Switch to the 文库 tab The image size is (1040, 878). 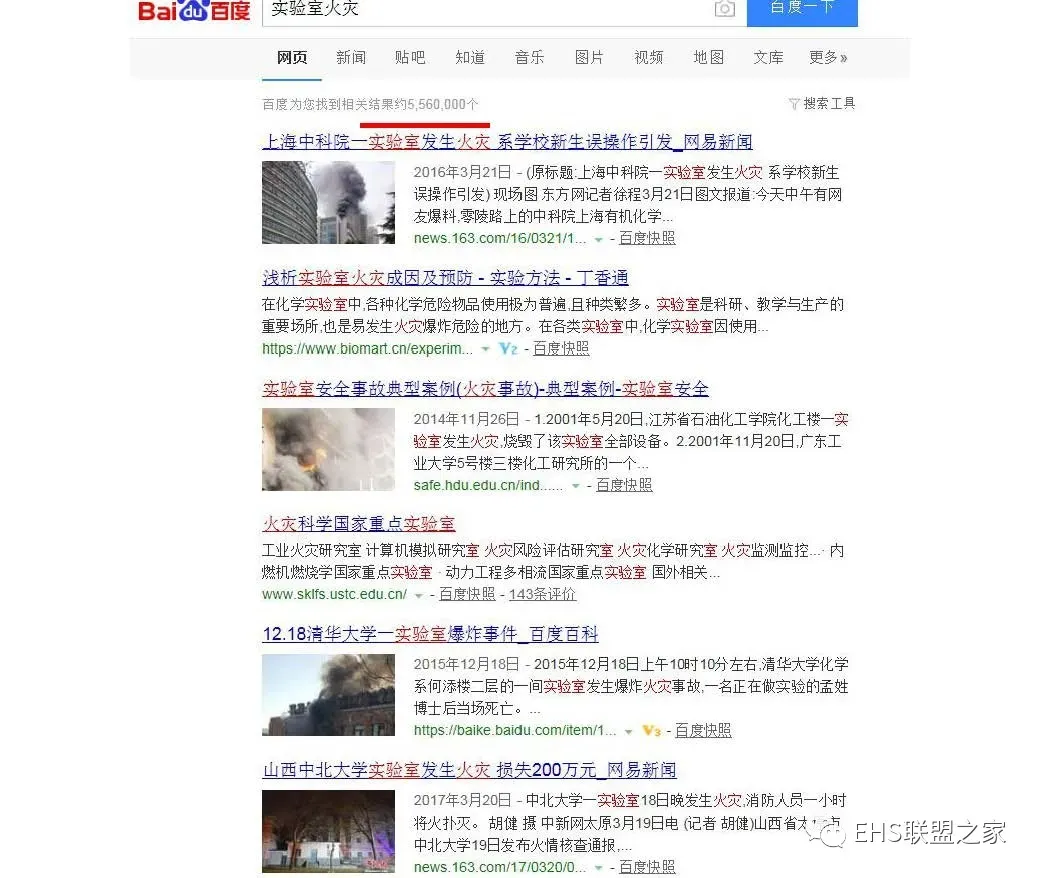point(768,58)
